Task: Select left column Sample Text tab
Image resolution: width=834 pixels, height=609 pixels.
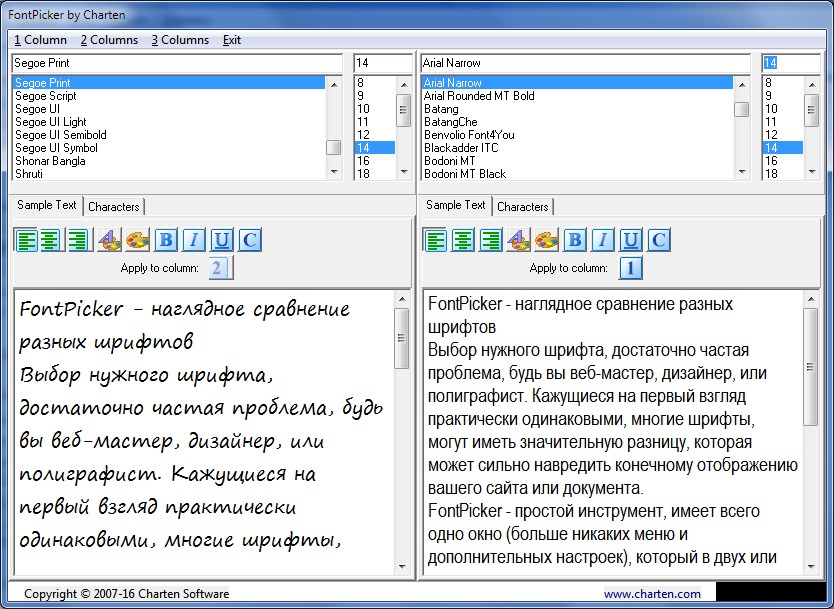Action: point(47,205)
